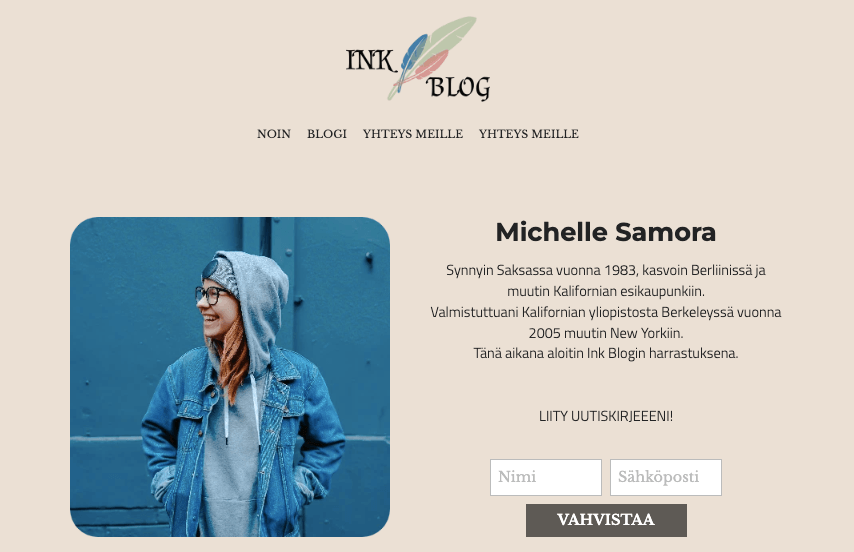Click the word INK in the logo
This screenshot has height=552, width=854.
(x=370, y=60)
